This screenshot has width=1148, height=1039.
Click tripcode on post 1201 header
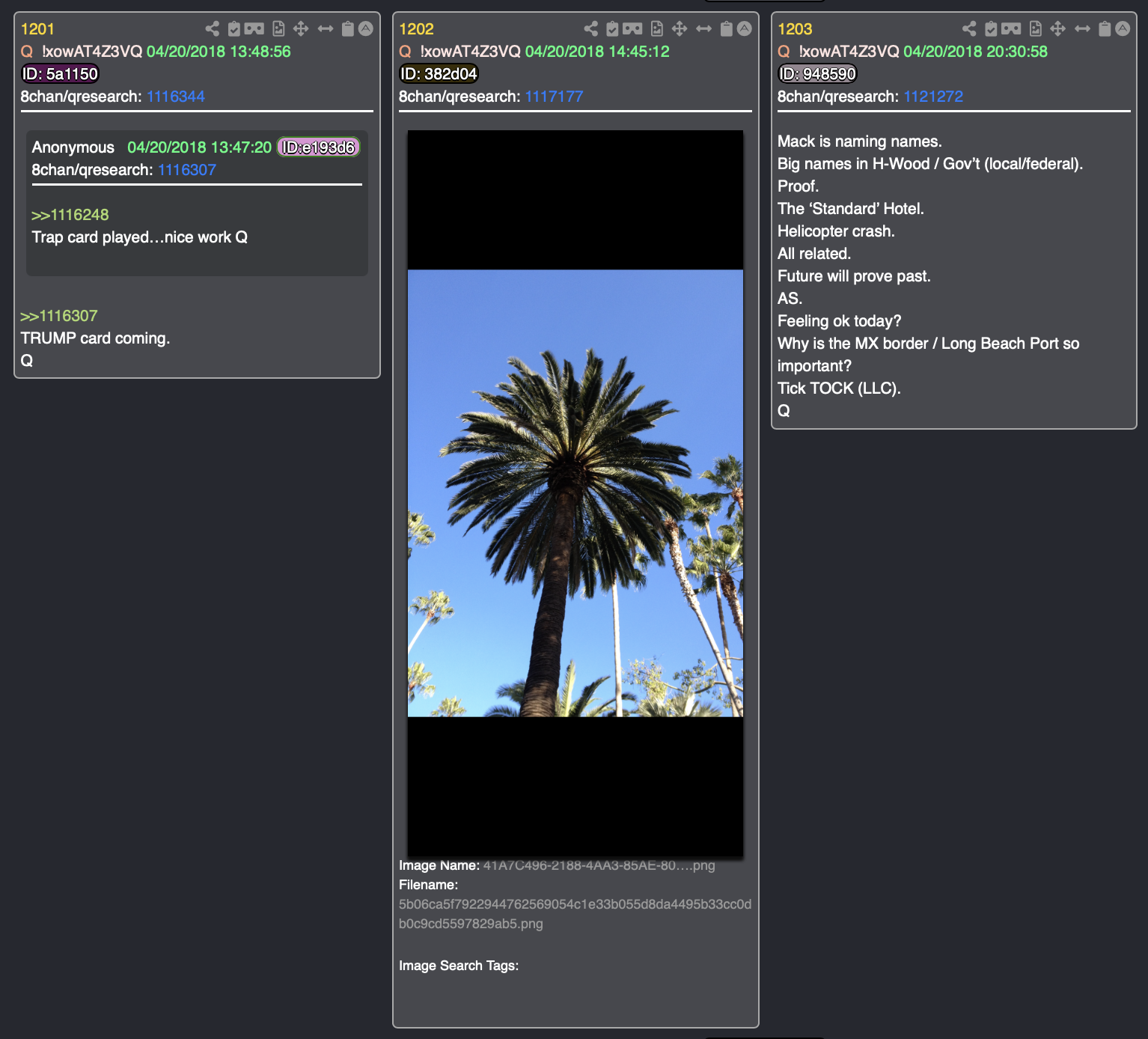[x=92, y=52]
